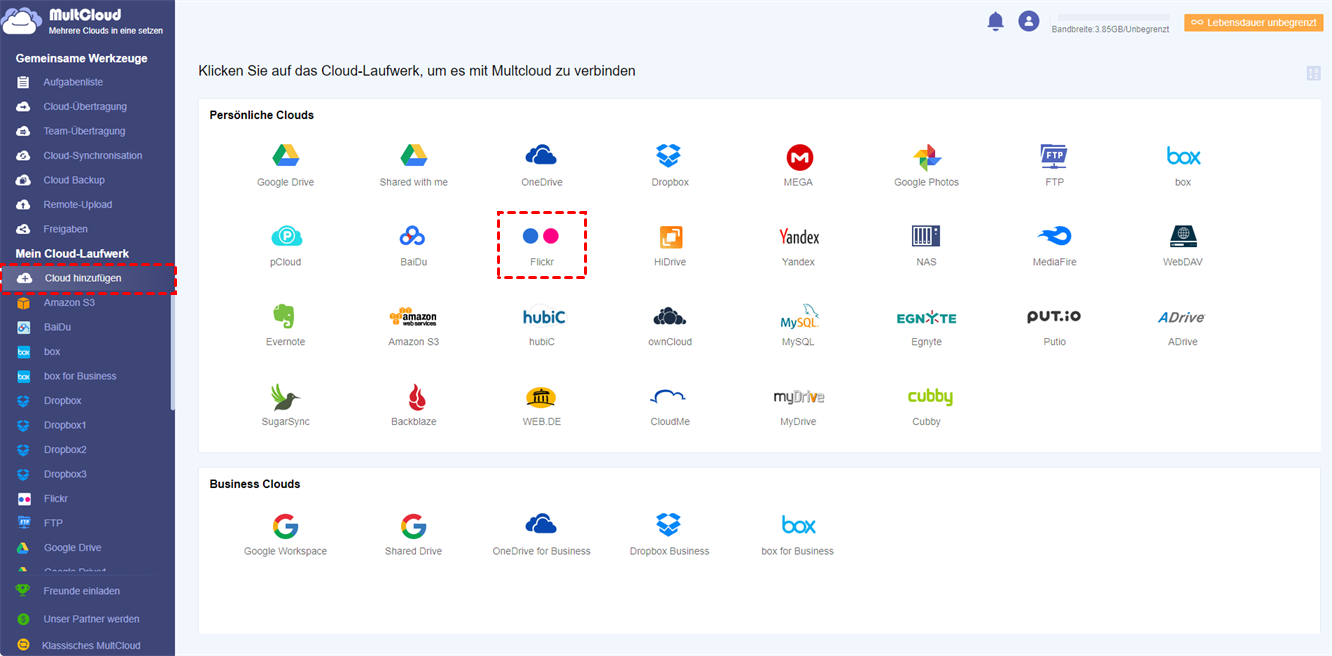
Task: Open the user account avatar
Action: [x=1028, y=21]
